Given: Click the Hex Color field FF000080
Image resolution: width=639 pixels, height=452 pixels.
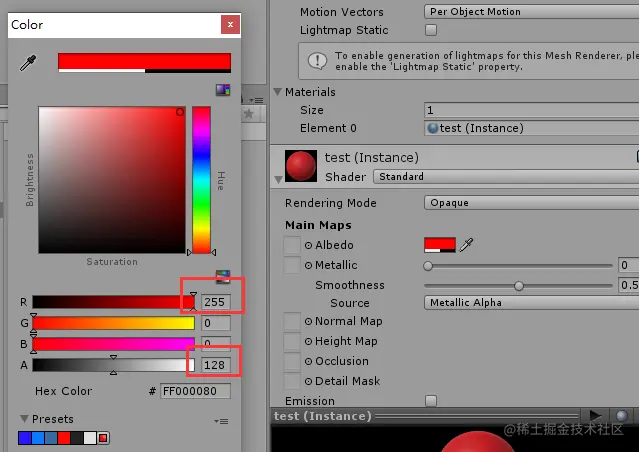Looking at the screenshot, I should 195,391.
